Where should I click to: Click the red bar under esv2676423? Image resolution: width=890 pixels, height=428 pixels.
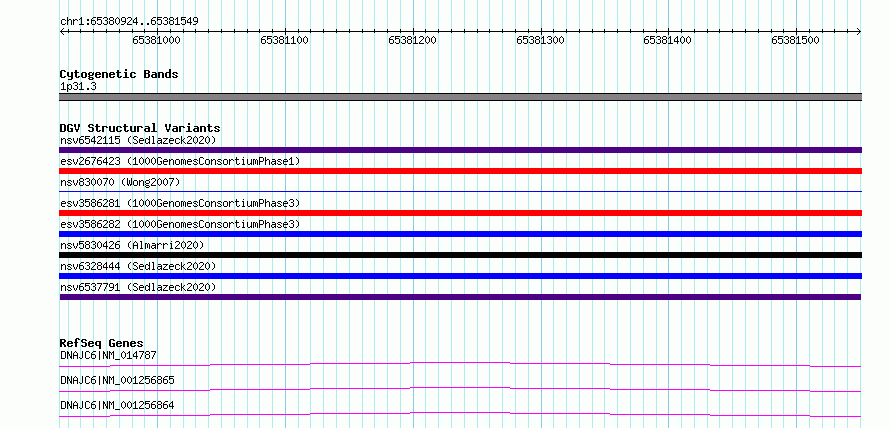click(460, 171)
